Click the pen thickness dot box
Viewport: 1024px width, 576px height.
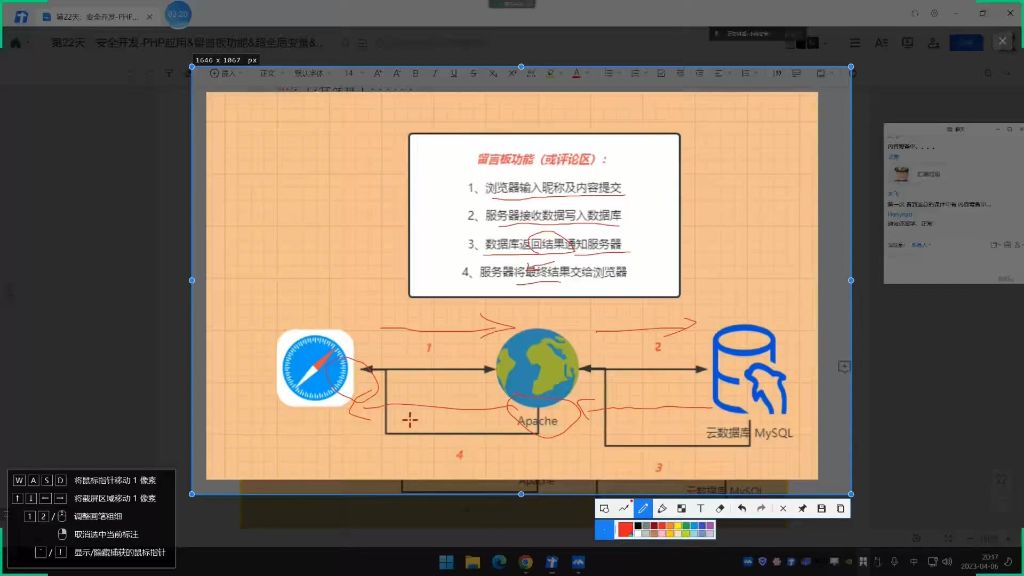(x=604, y=530)
